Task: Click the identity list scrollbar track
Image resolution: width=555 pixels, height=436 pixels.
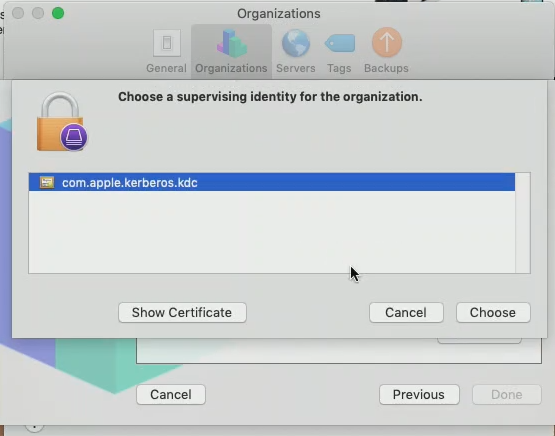Action: [522, 223]
